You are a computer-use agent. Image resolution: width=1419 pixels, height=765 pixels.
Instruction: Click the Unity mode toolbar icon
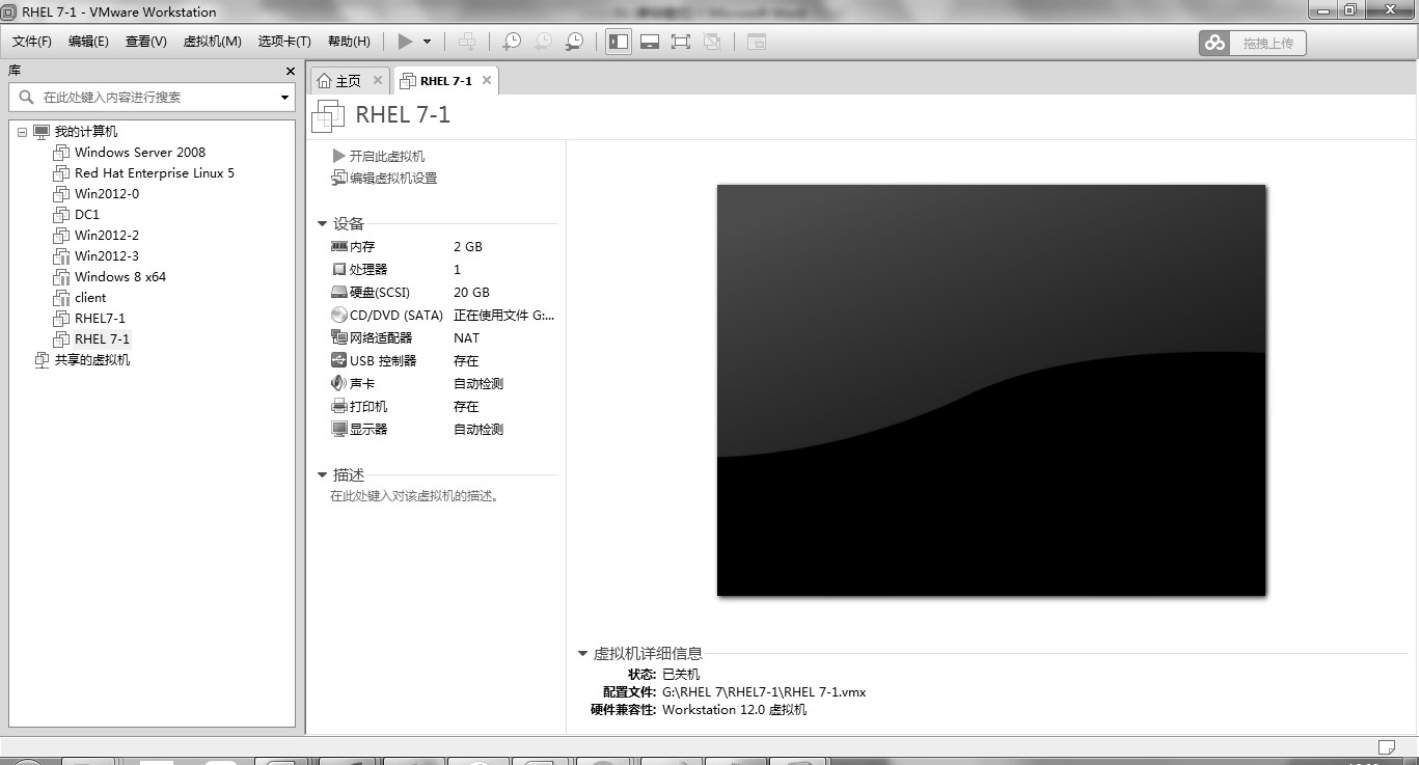[712, 41]
